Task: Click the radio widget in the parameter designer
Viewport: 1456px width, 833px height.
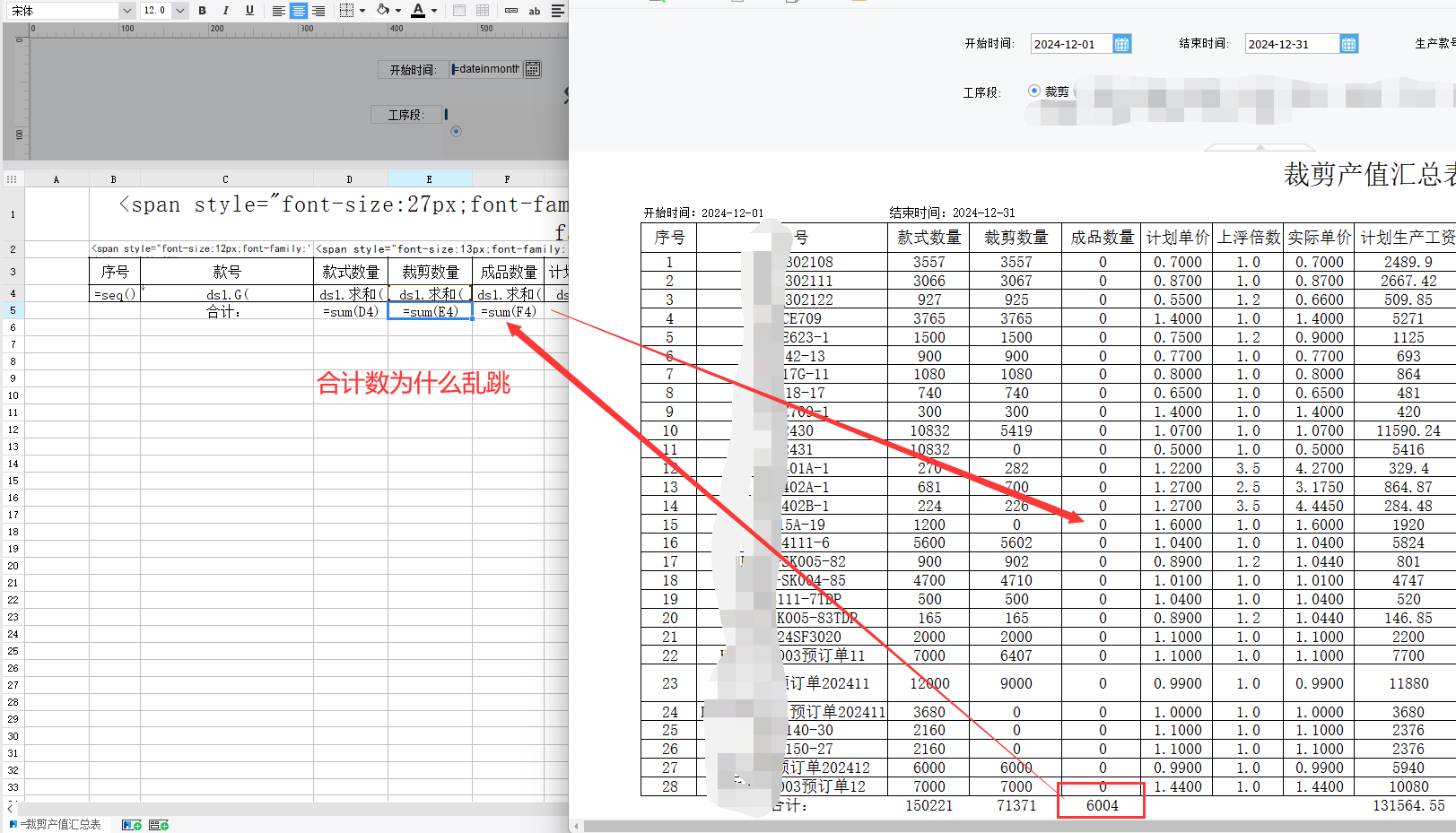Action: (x=456, y=132)
